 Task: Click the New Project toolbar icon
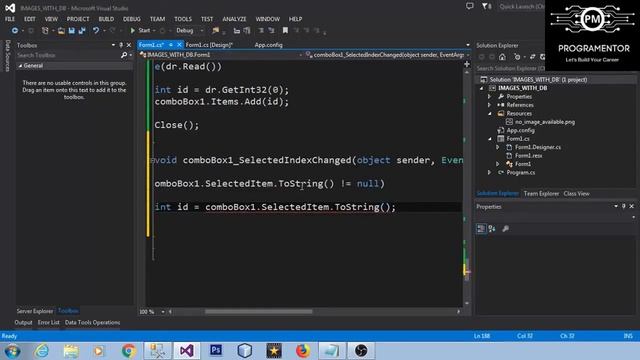coord(45,31)
